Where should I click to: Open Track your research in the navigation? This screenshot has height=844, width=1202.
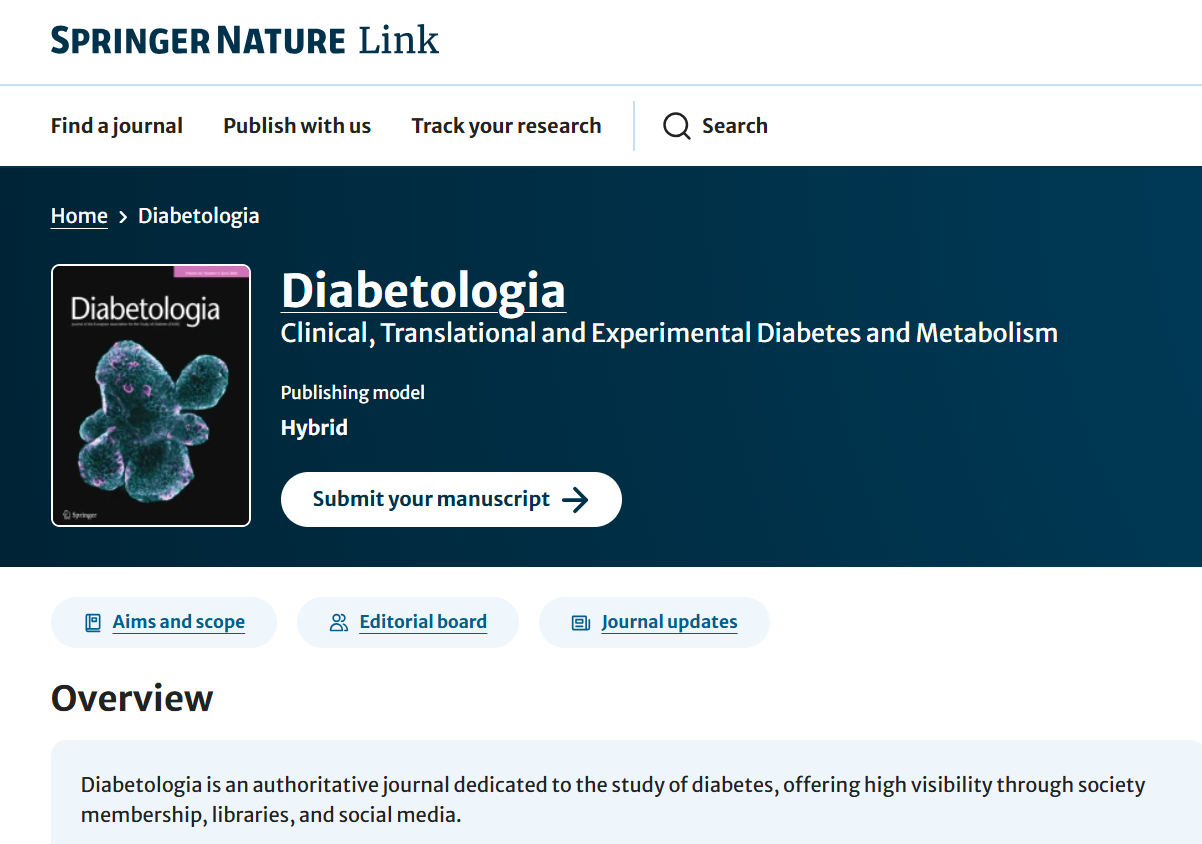[506, 126]
